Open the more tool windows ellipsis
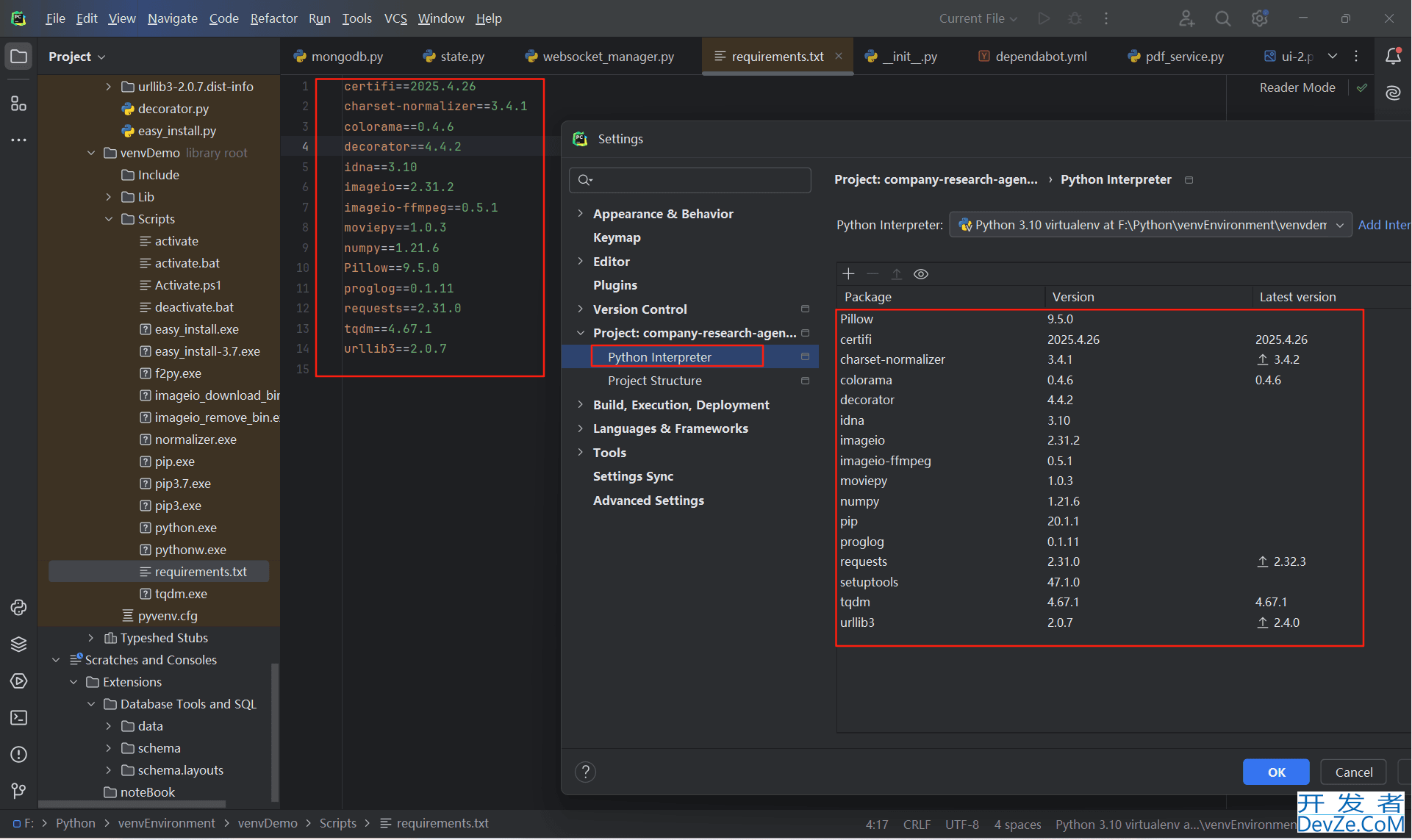Viewport: 1412px width, 840px height. tap(18, 140)
